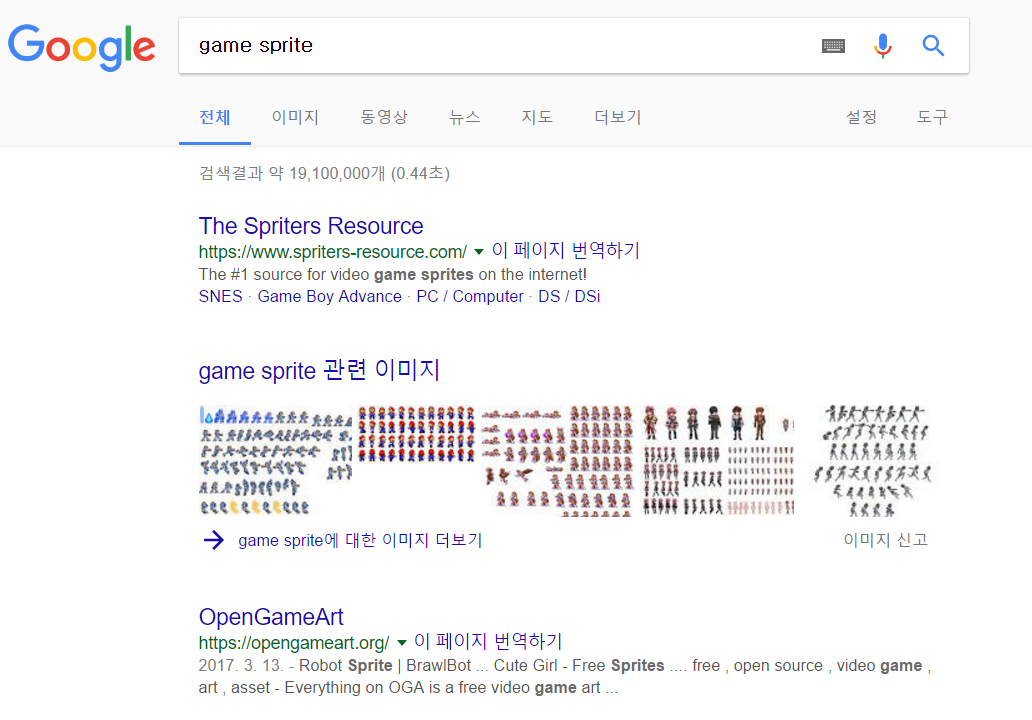This screenshot has width=1032, height=720.
Task: Open the DS / DSi sitelink
Action: coord(569,296)
